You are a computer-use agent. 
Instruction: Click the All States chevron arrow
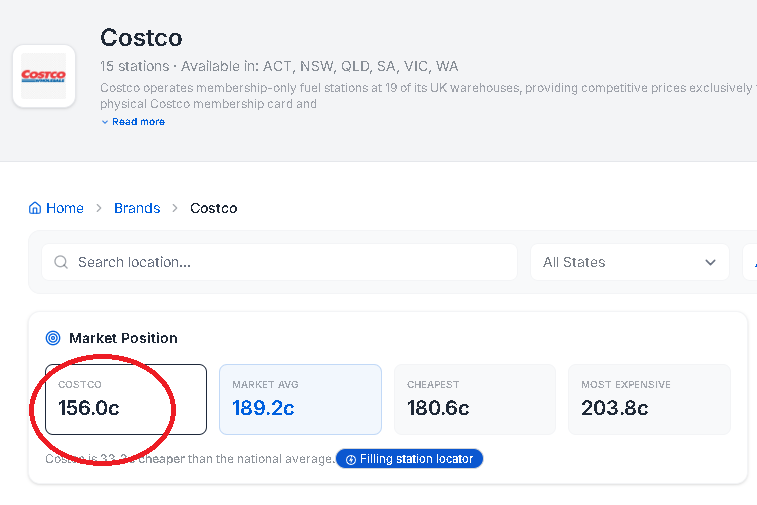tap(710, 262)
